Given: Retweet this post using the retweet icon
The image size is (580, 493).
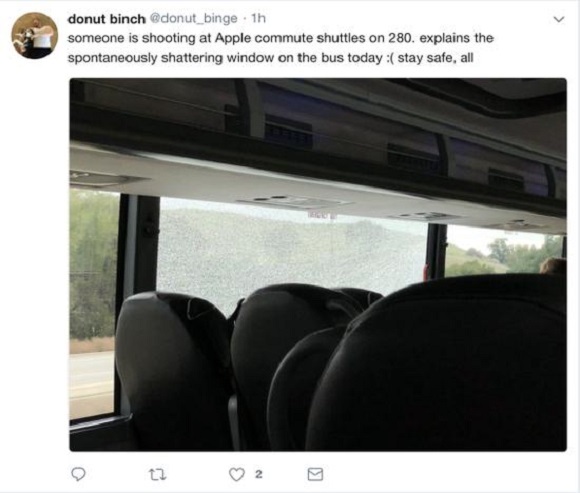Looking at the screenshot, I should click(157, 474).
